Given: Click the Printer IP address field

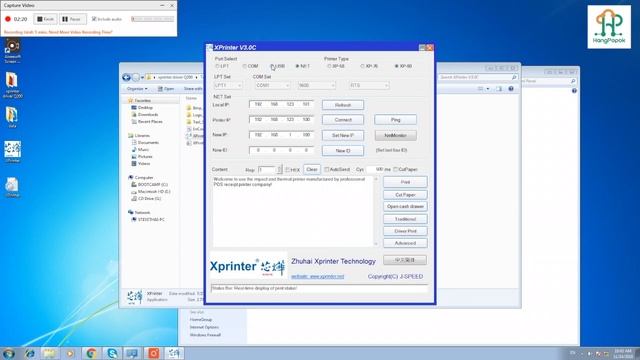Looking at the screenshot, I should 282,120.
